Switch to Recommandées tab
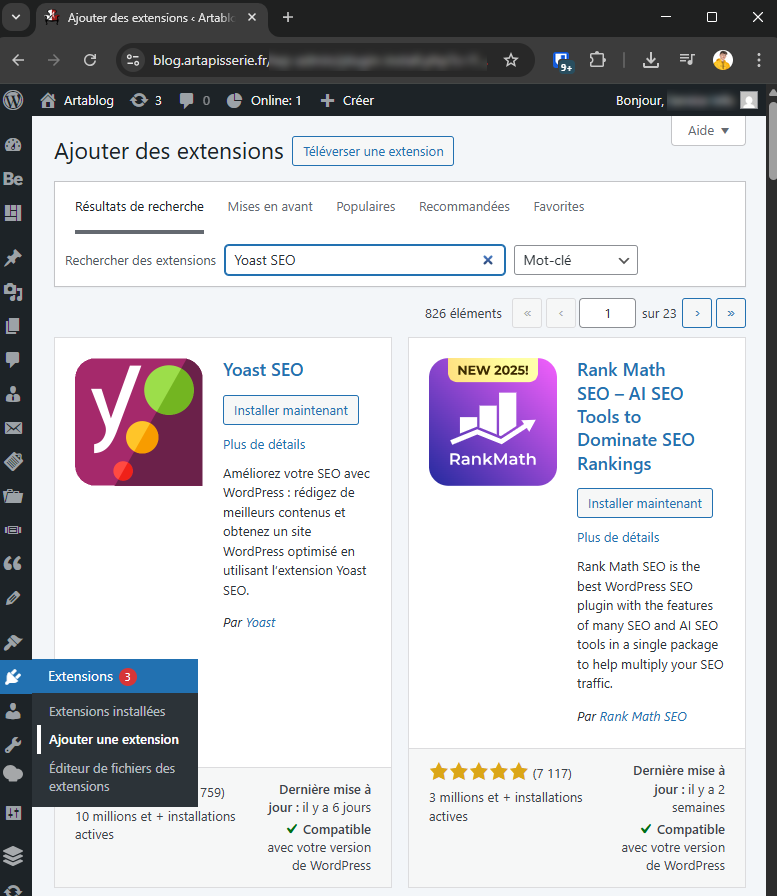This screenshot has height=896, width=777. [464, 206]
